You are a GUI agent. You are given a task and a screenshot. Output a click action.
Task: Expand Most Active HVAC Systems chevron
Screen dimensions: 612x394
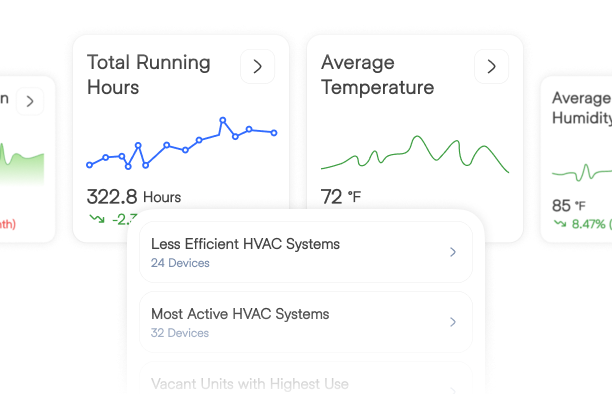pyautogui.click(x=453, y=322)
